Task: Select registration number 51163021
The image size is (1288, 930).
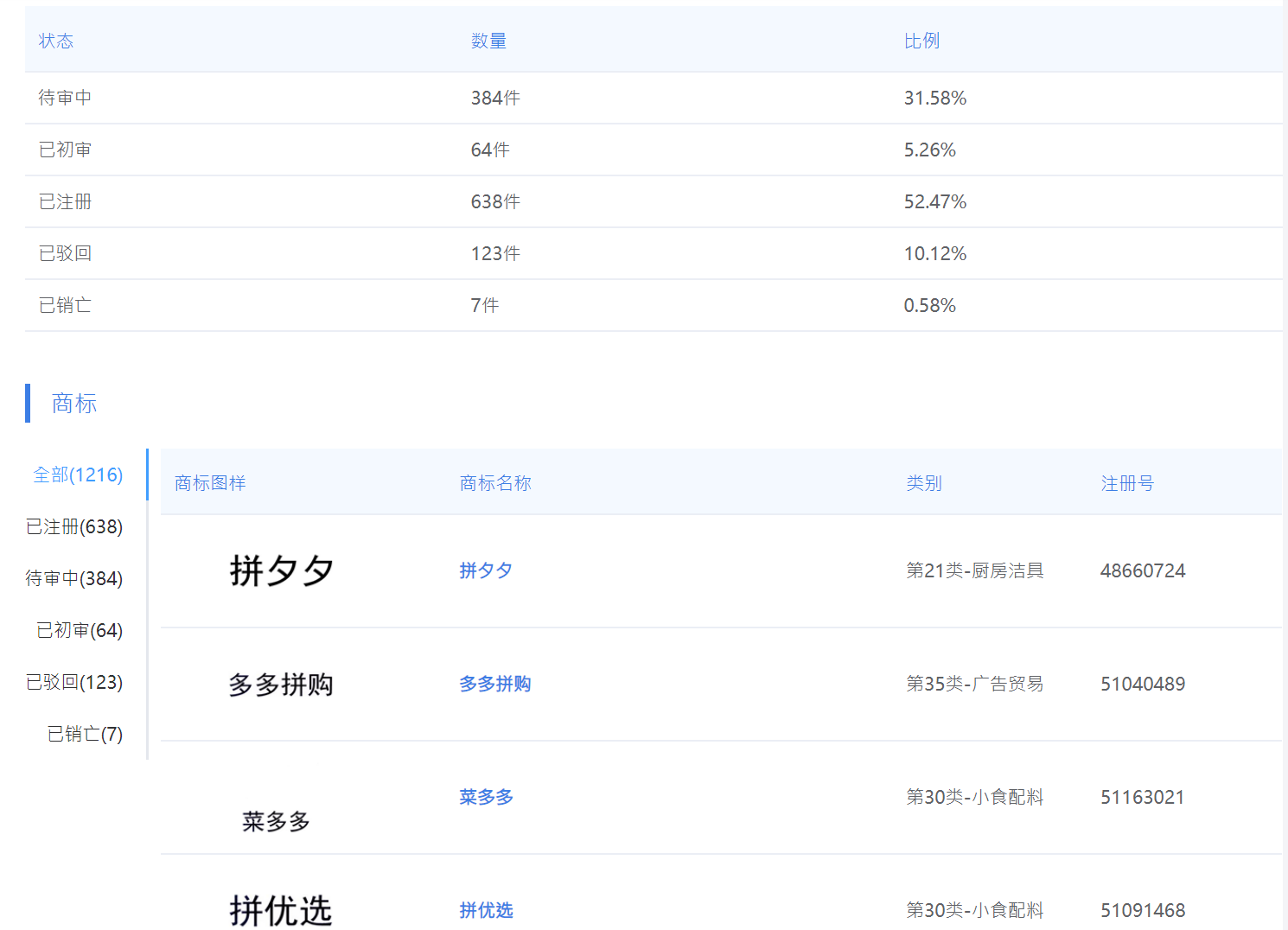Action: pyautogui.click(x=1143, y=797)
